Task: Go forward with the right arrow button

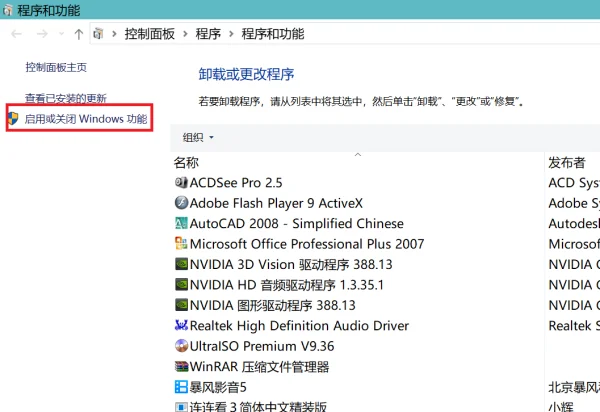Action: point(42,34)
